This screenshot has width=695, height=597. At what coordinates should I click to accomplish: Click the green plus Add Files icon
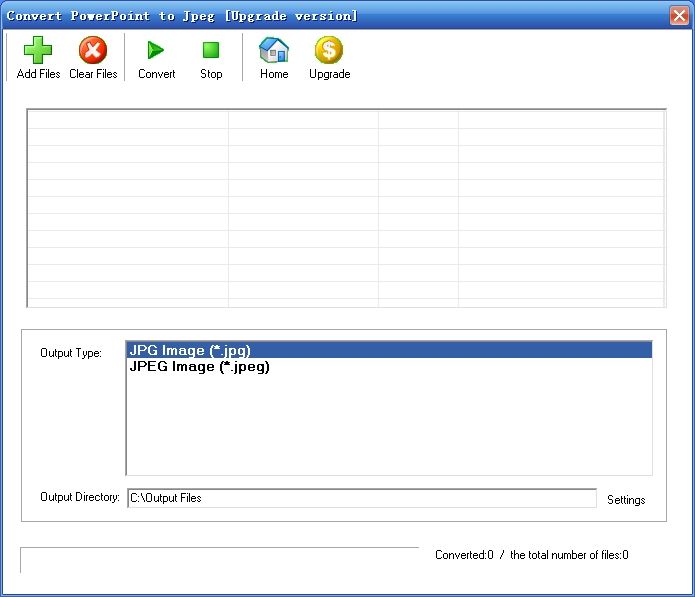[x=38, y=51]
